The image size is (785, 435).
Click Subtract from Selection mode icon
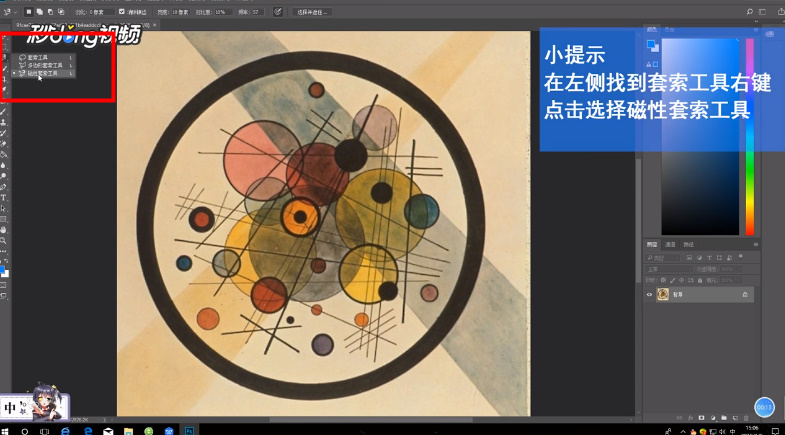pyautogui.click(x=51, y=12)
